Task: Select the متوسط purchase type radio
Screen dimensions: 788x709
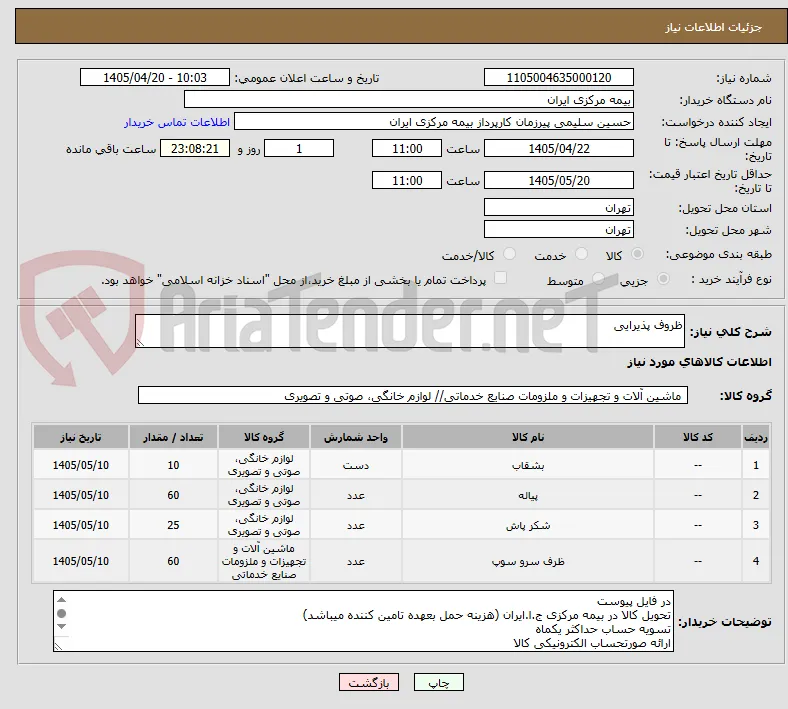Action: (598, 279)
